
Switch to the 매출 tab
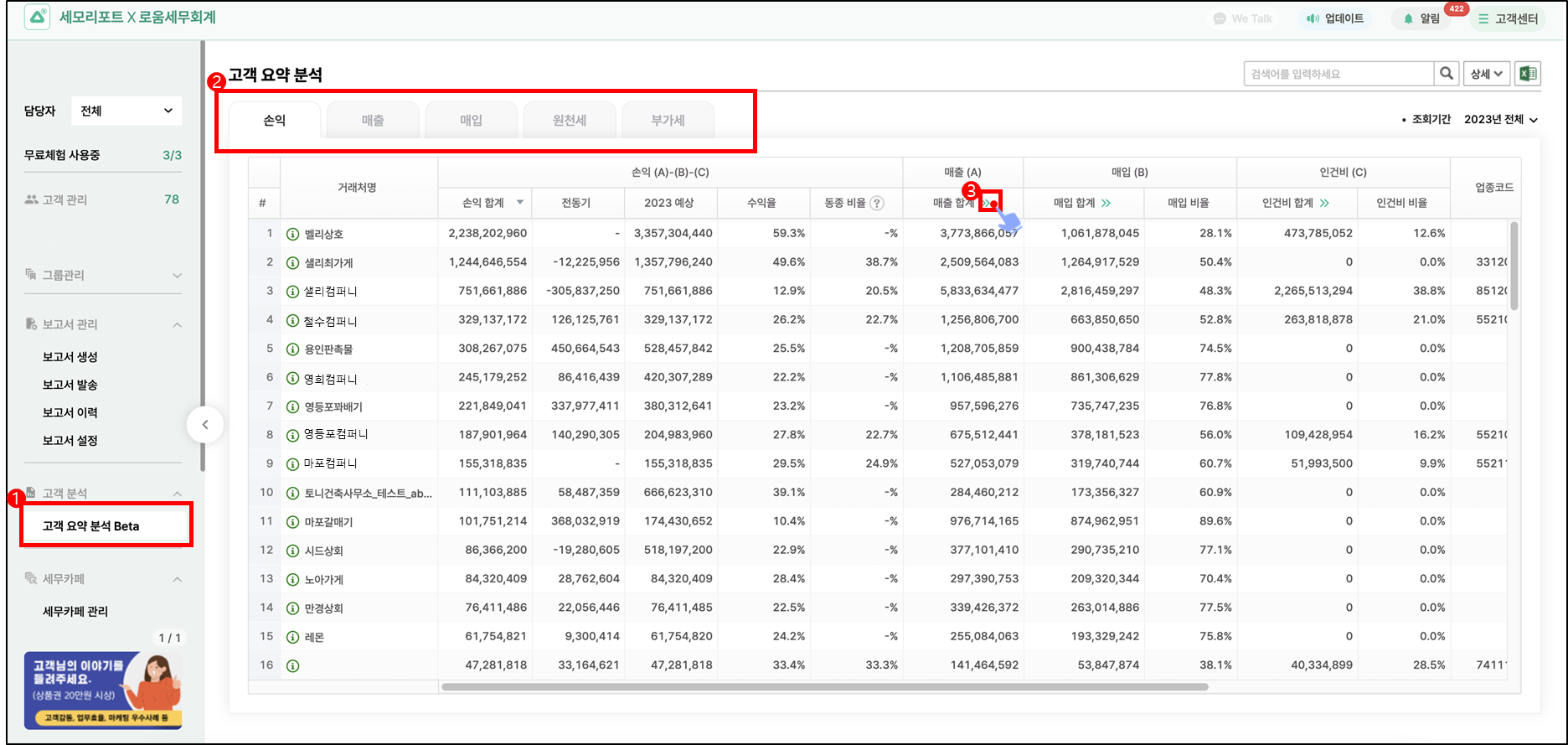click(x=373, y=121)
